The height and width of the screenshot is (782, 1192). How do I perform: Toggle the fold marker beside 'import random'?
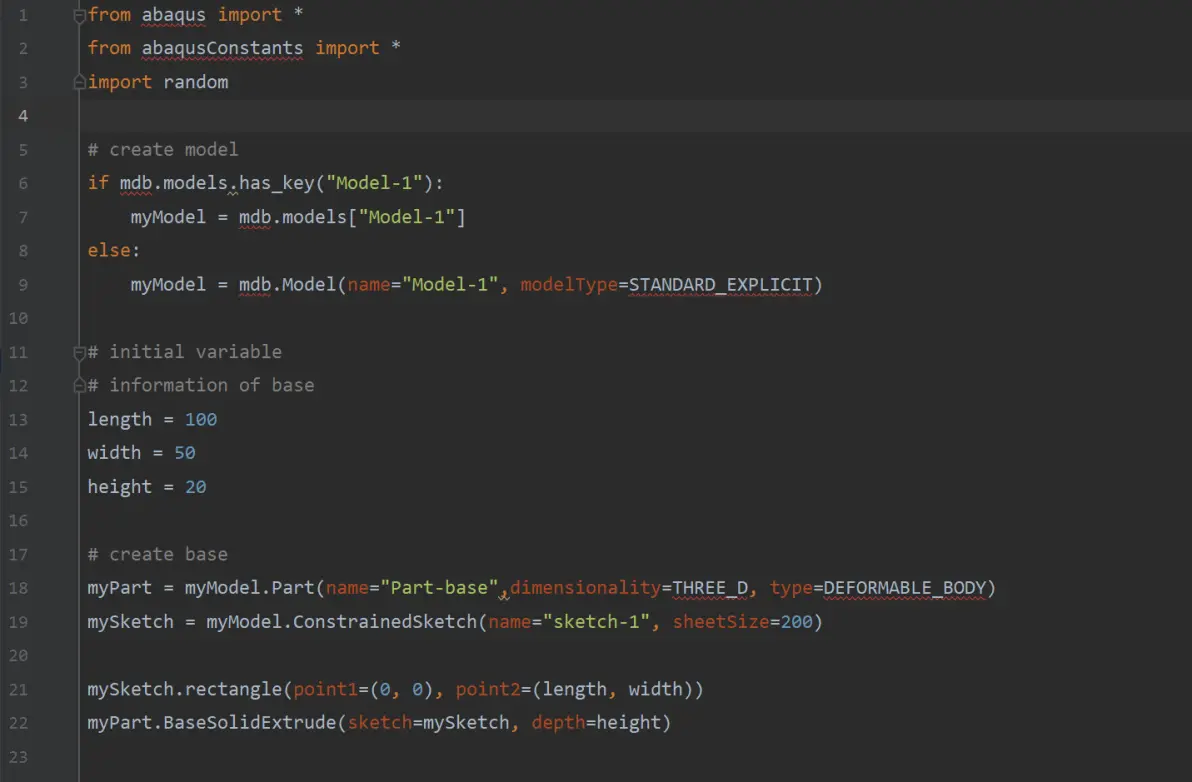click(x=79, y=82)
